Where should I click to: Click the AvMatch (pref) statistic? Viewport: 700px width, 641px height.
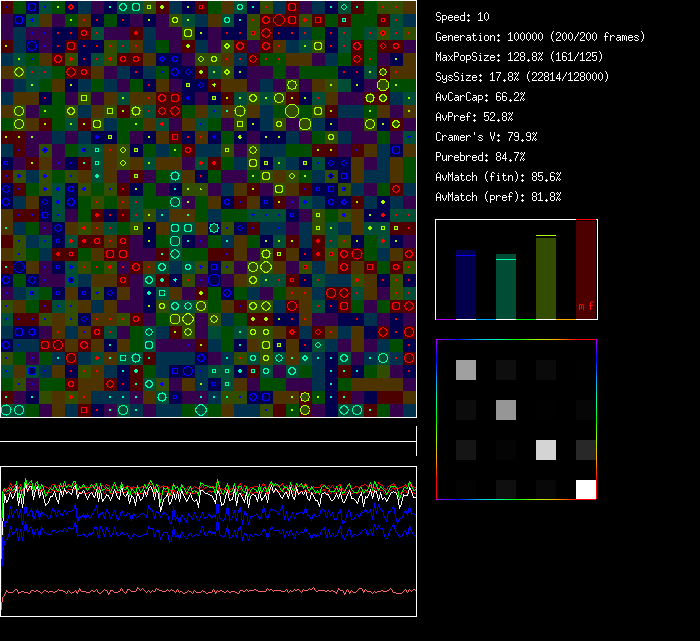click(498, 197)
